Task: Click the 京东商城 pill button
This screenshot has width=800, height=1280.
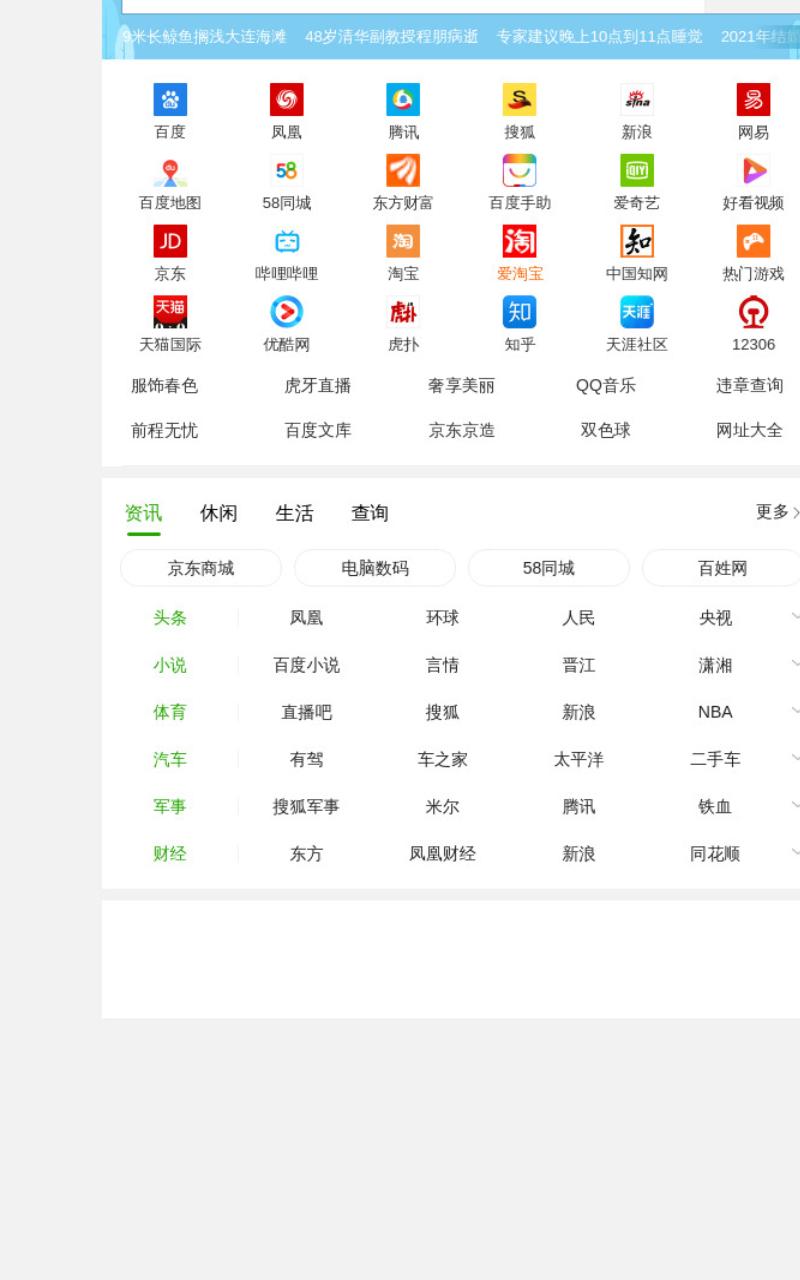Action: (201, 568)
